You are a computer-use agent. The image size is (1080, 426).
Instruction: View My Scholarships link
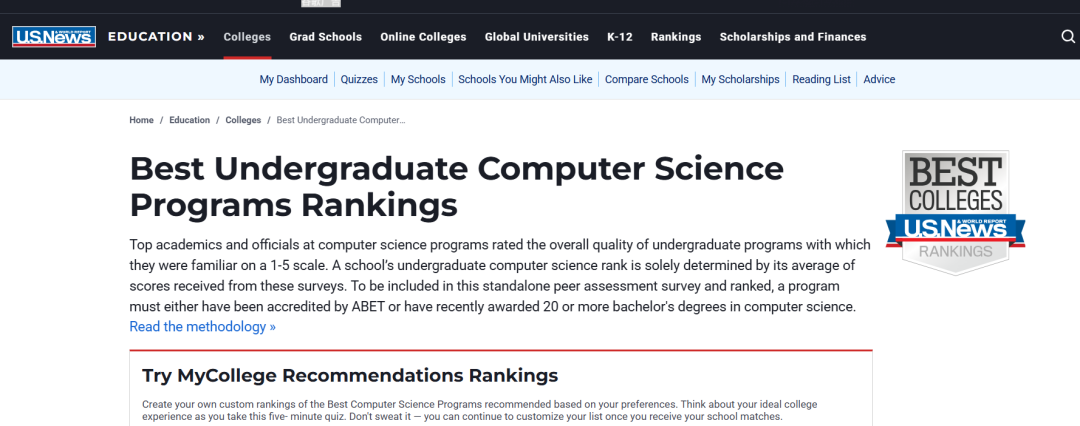pos(740,80)
